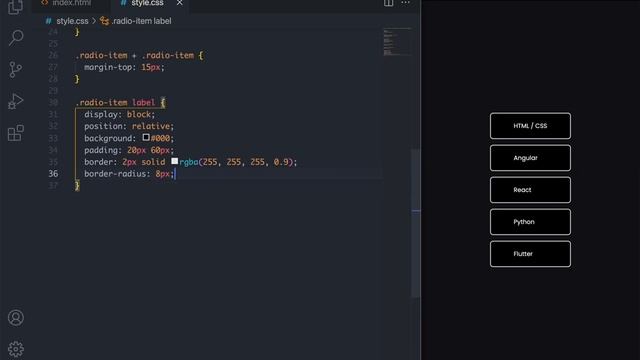The width and height of the screenshot is (640, 360).
Task: Open Source Control view
Action: pos(16,69)
